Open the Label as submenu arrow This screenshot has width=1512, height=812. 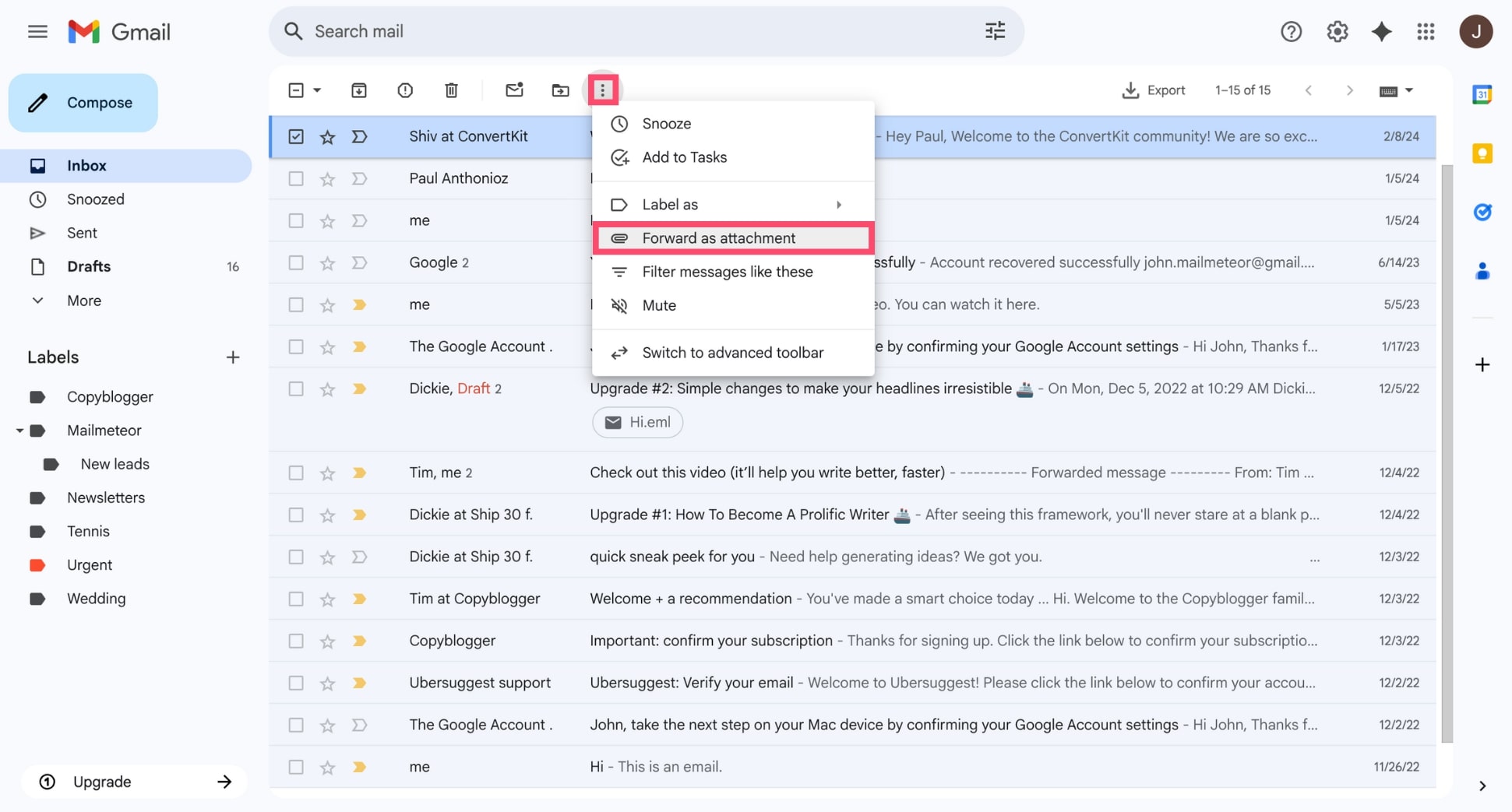point(839,205)
